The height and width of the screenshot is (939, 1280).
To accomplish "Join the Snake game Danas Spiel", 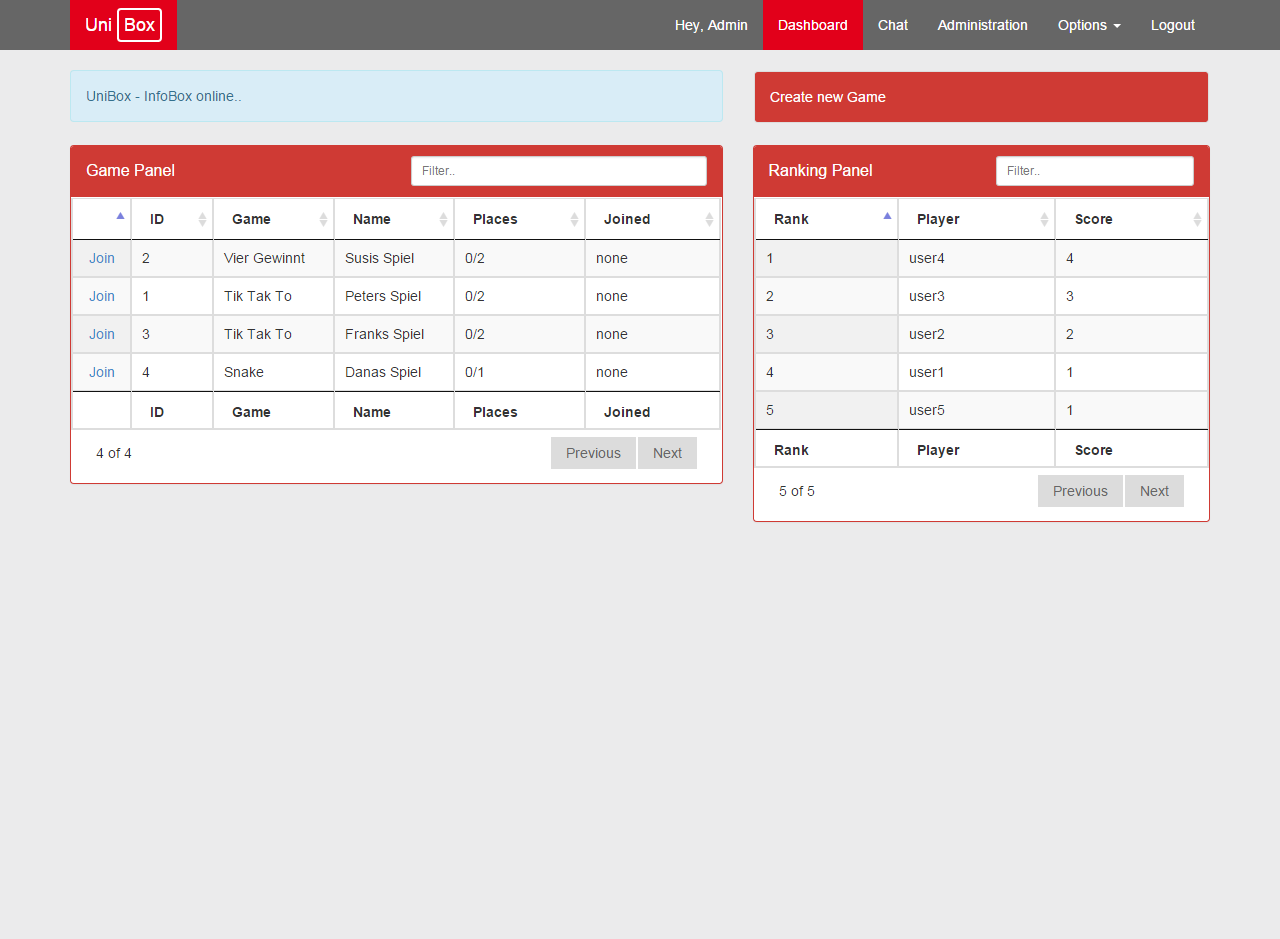I will pyautogui.click(x=102, y=372).
